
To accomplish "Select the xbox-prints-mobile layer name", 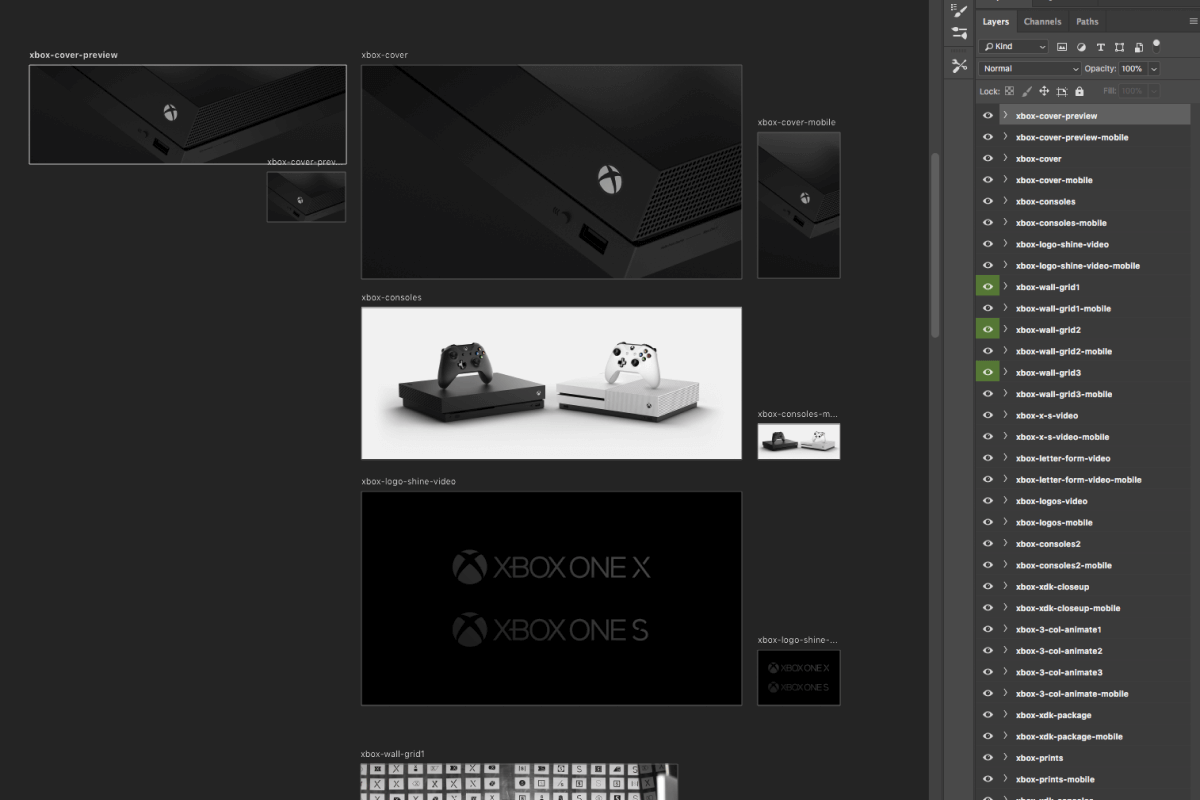I will (x=1055, y=779).
